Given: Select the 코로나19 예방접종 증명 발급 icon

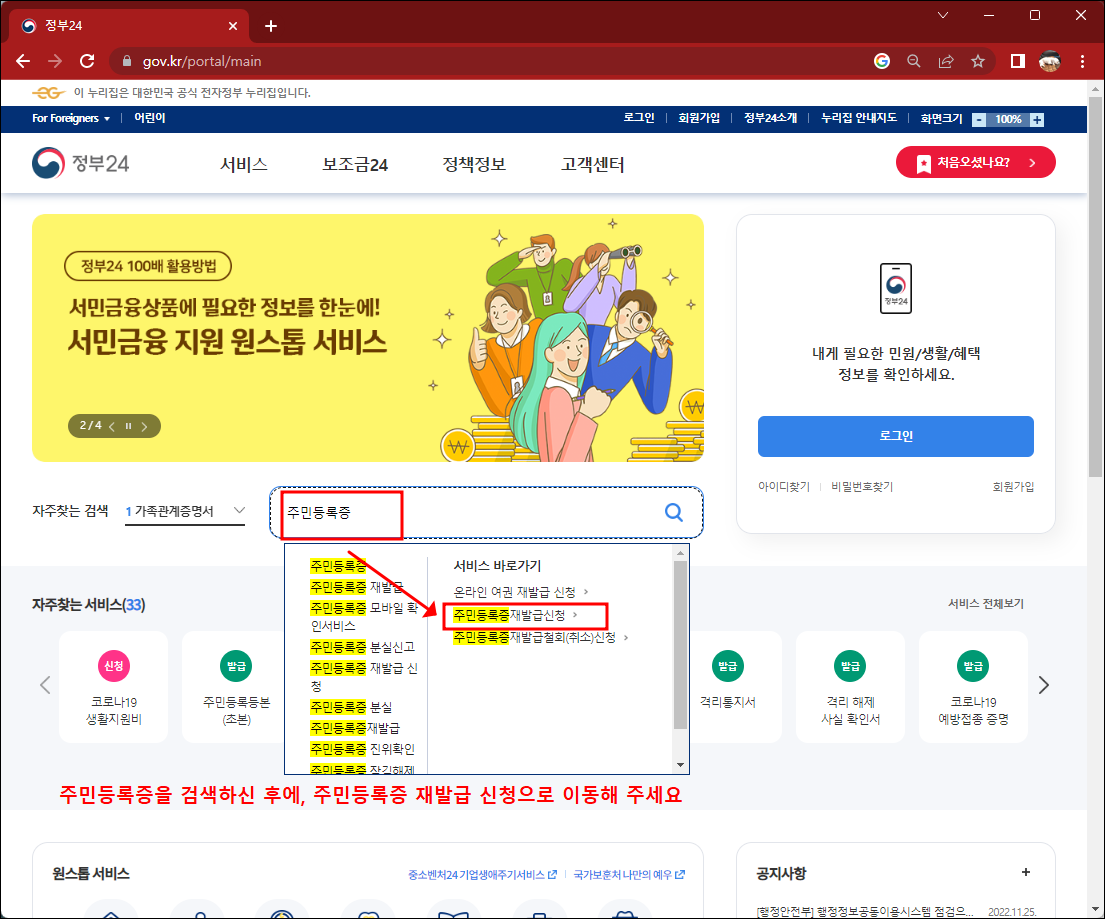Looking at the screenshot, I should [x=973, y=687].
